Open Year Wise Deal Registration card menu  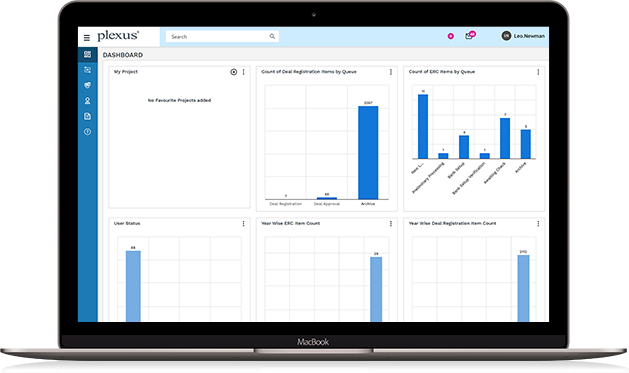(x=538, y=223)
